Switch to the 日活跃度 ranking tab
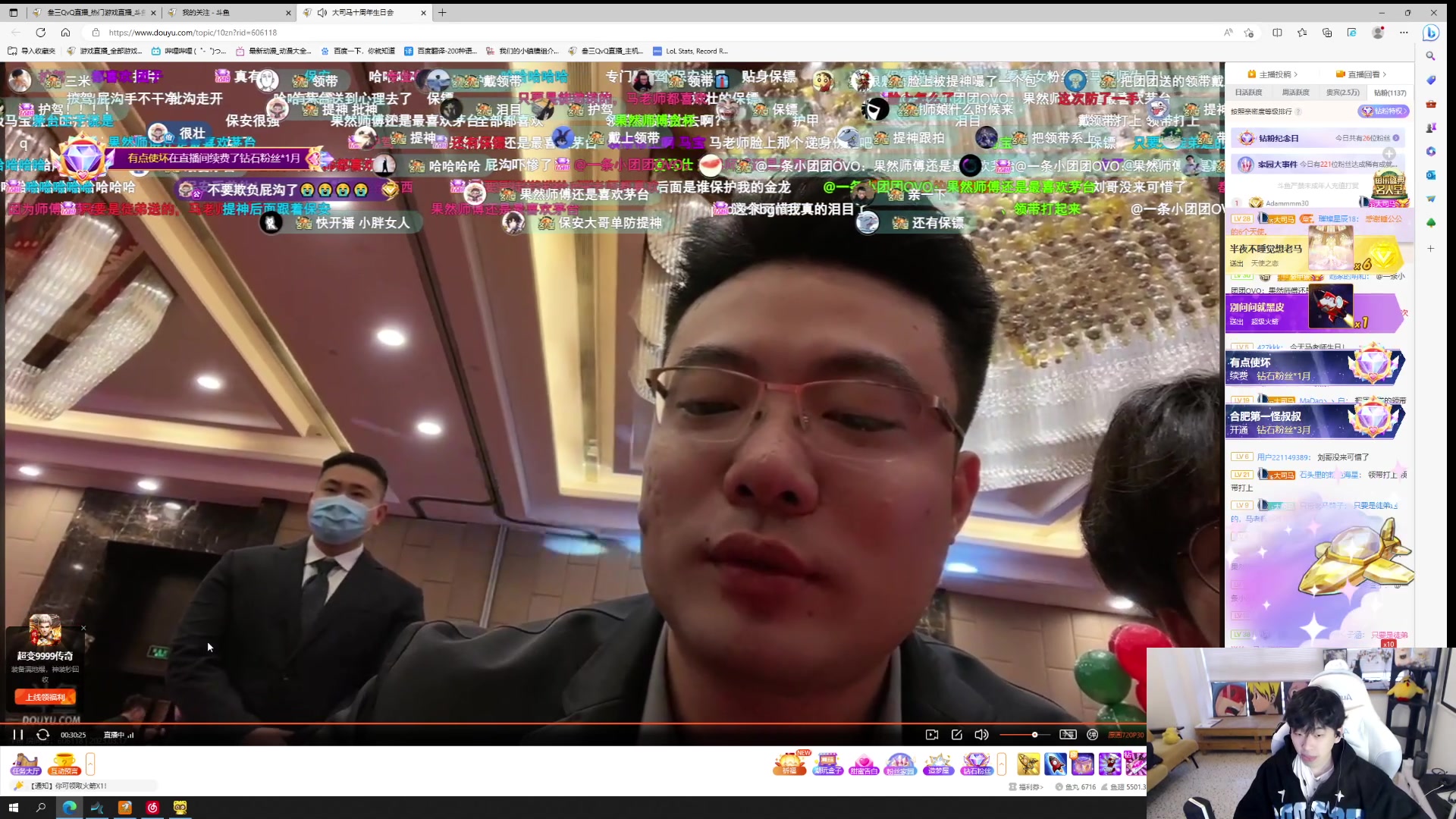 [x=1249, y=92]
